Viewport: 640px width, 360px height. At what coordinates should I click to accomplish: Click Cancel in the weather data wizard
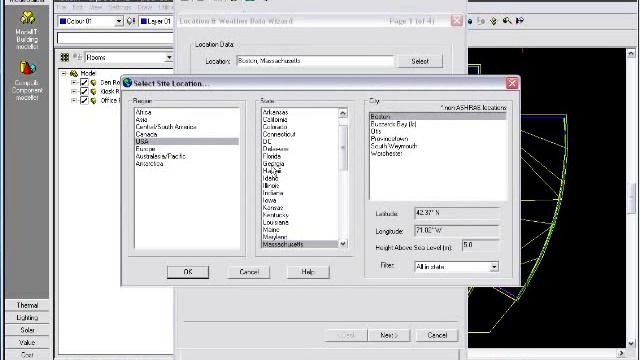pyautogui.click(x=437, y=335)
